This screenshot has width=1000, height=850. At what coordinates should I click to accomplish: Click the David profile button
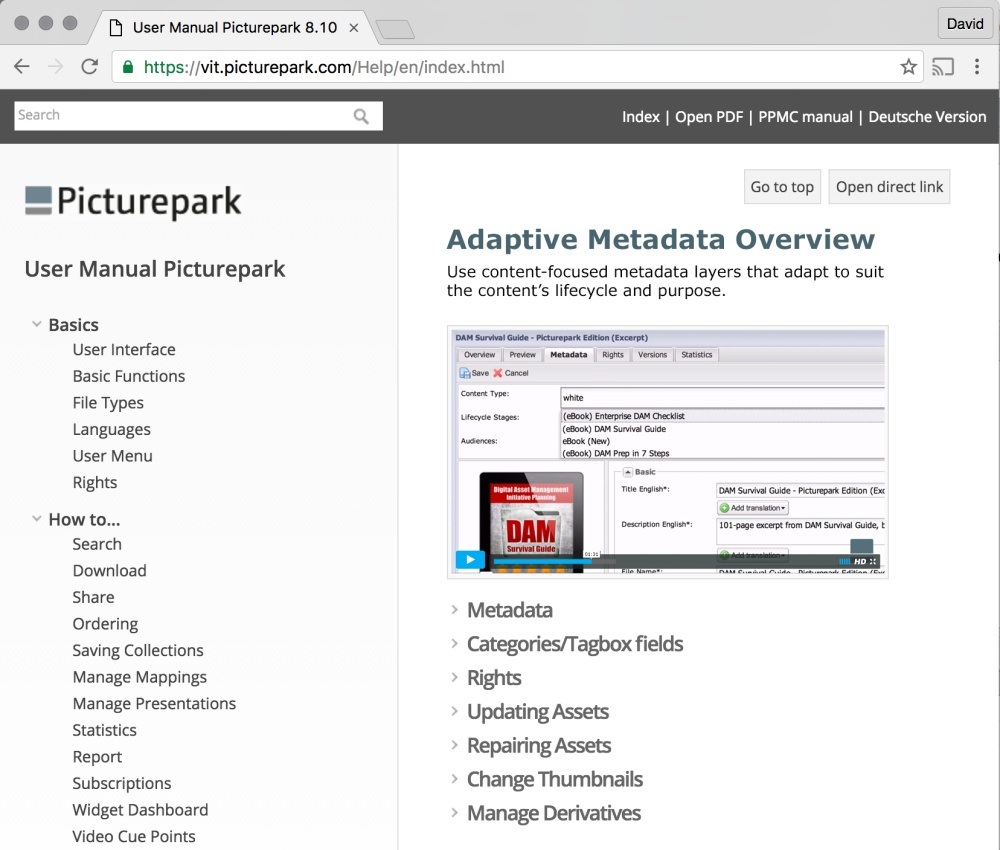[964, 24]
